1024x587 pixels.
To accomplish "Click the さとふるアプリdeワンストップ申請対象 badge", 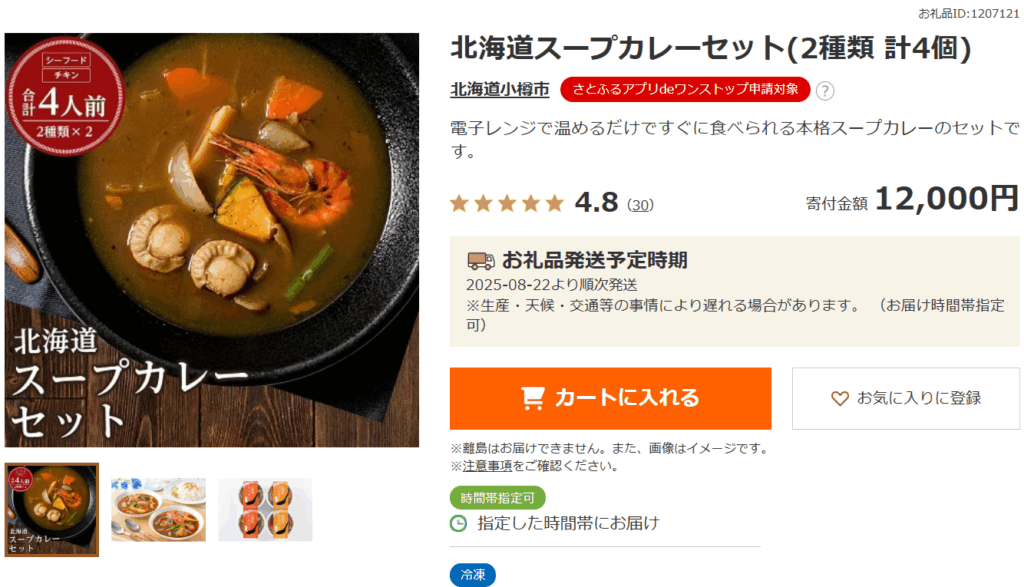I will point(685,90).
